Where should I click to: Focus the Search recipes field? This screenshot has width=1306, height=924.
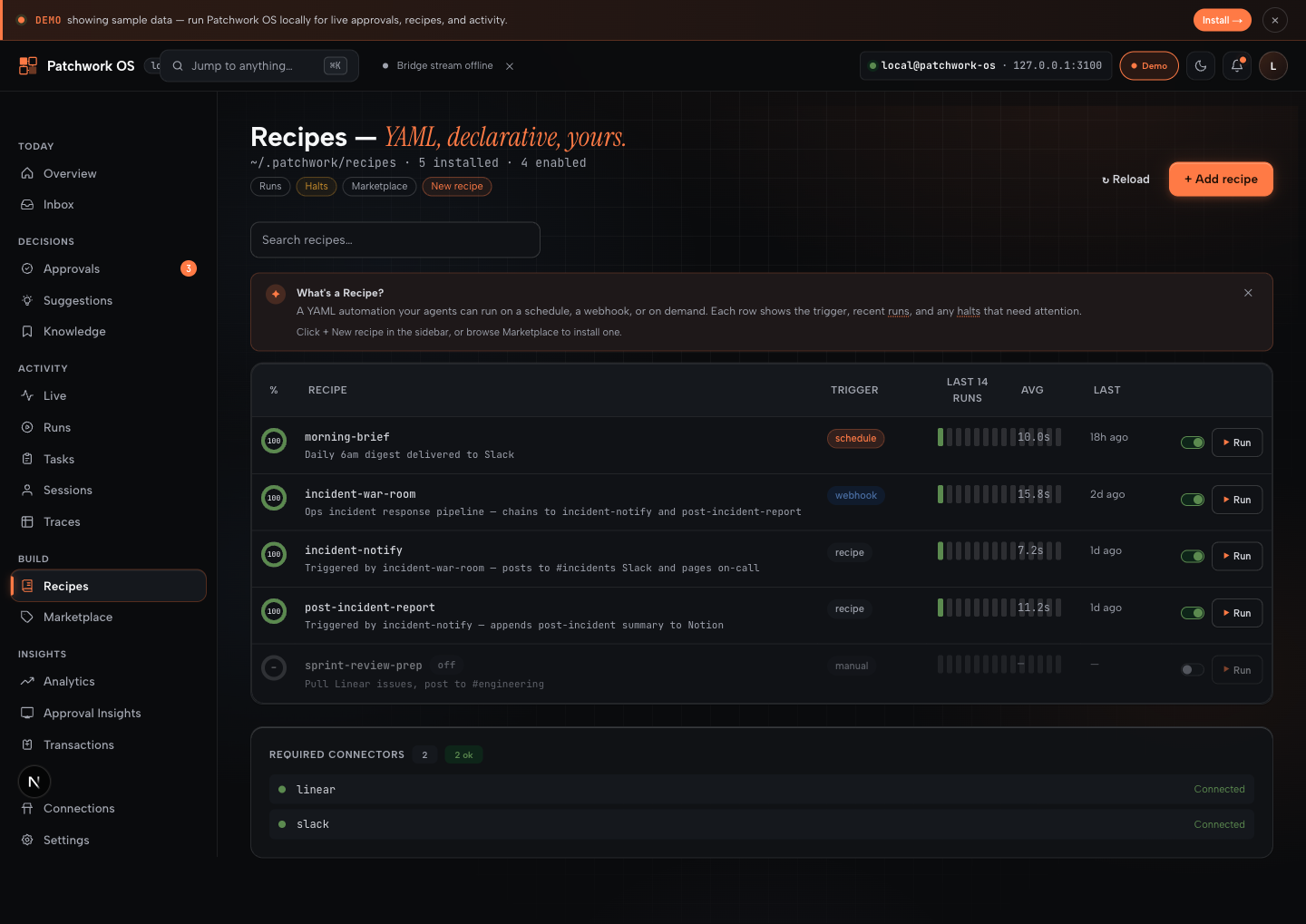point(395,240)
